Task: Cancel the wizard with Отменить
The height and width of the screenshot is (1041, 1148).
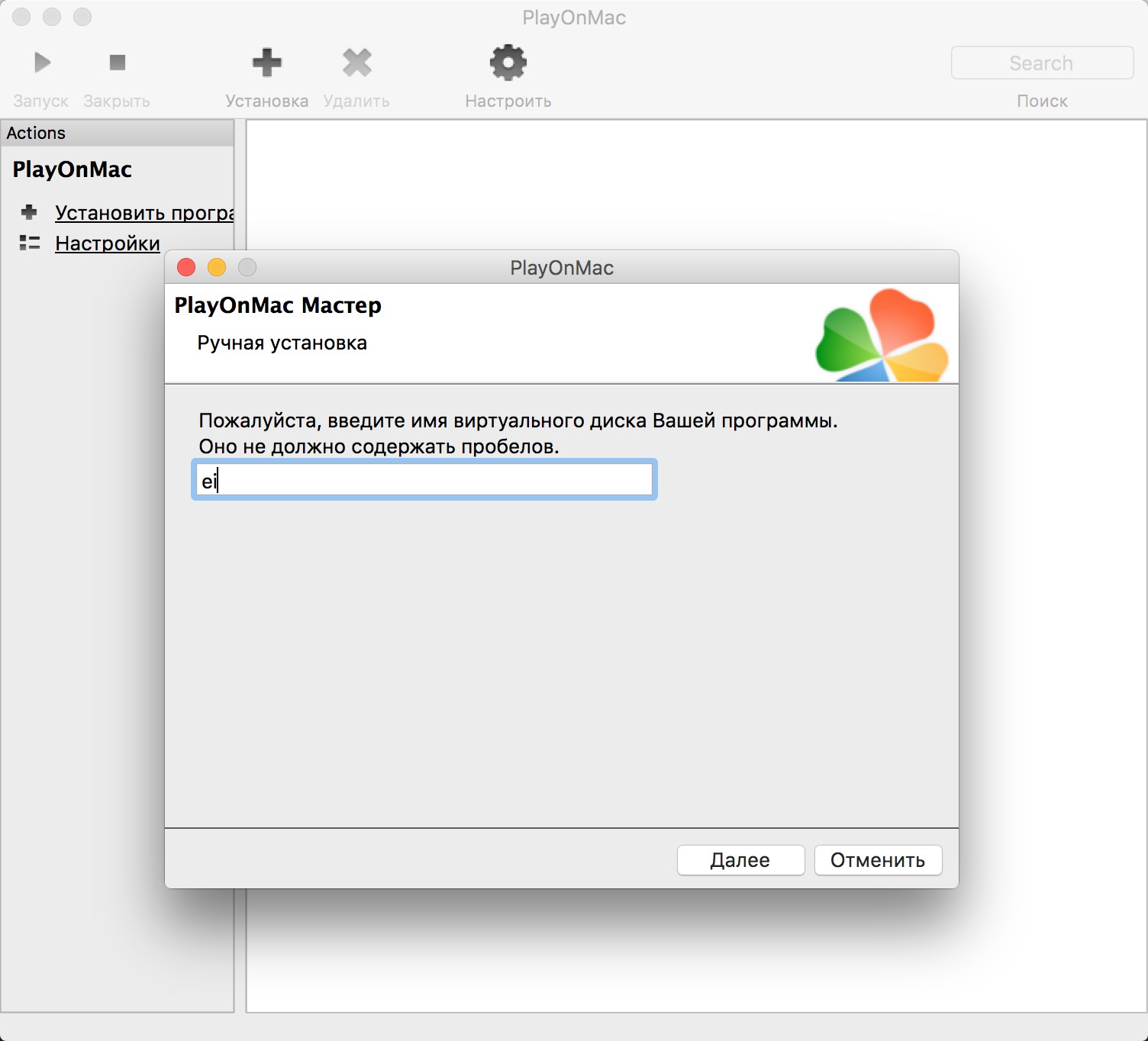Action: (878, 860)
